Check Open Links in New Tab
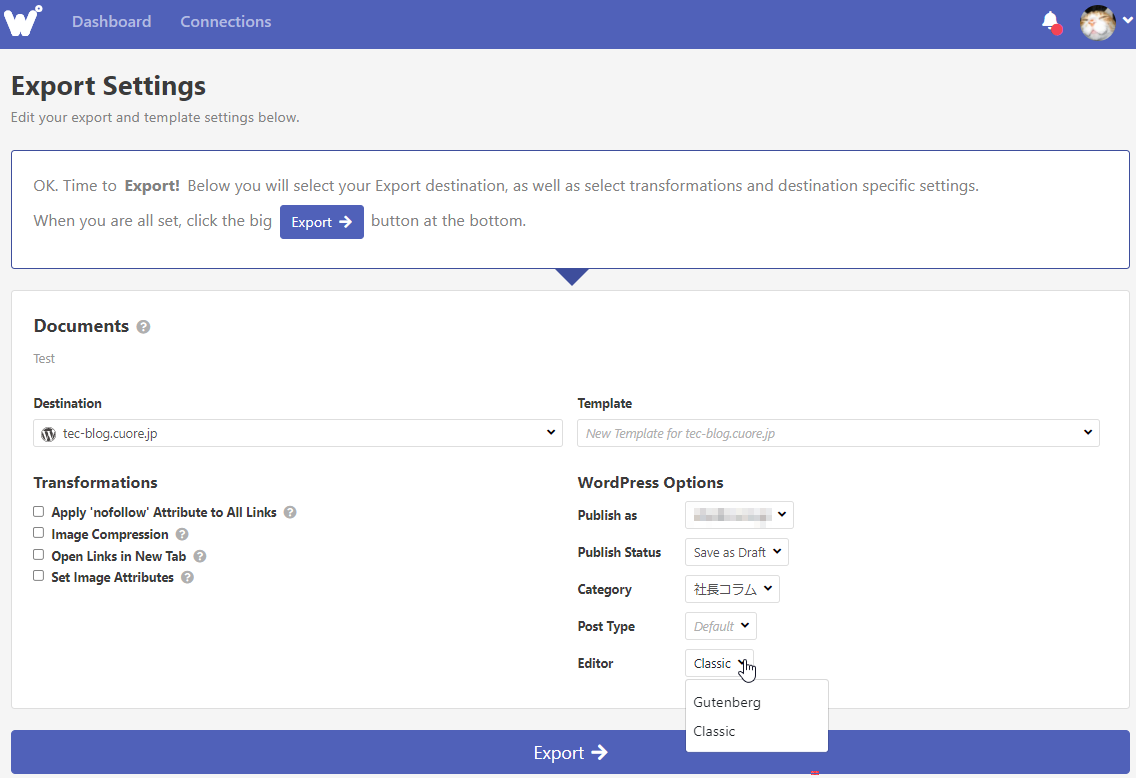Screen dimensions: 1136x778 click(x=39, y=554)
